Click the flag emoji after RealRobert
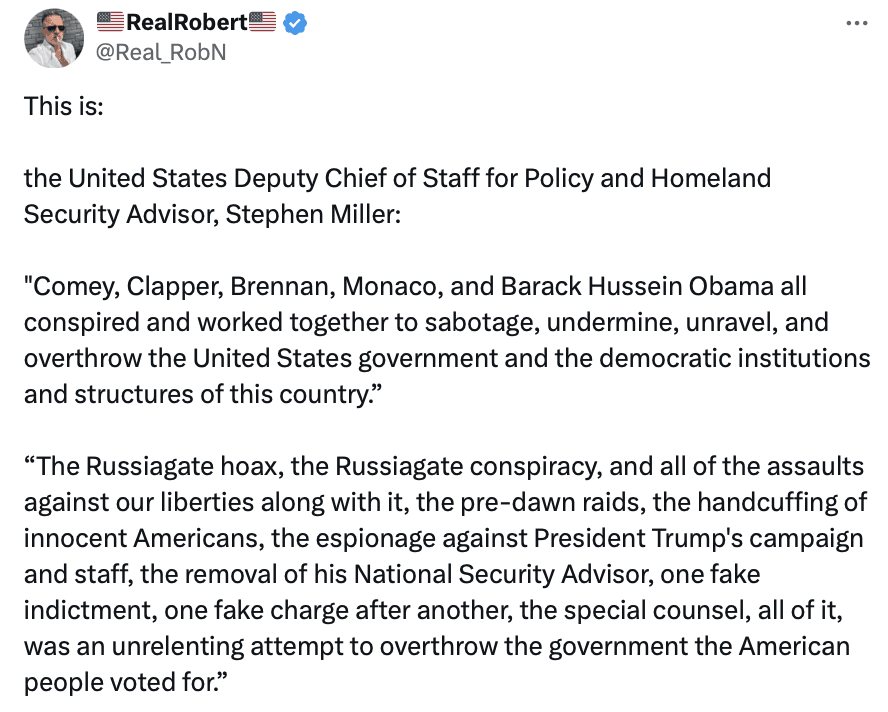This screenshot has height=712, width=888. point(262,23)
